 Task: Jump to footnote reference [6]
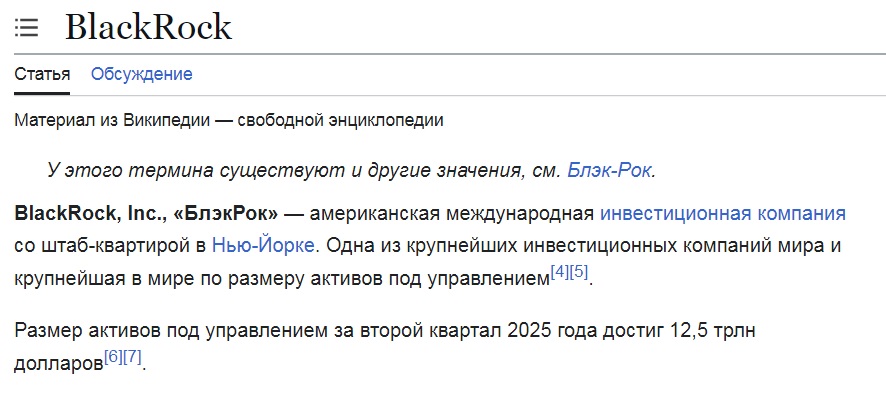tap(113, 357)
